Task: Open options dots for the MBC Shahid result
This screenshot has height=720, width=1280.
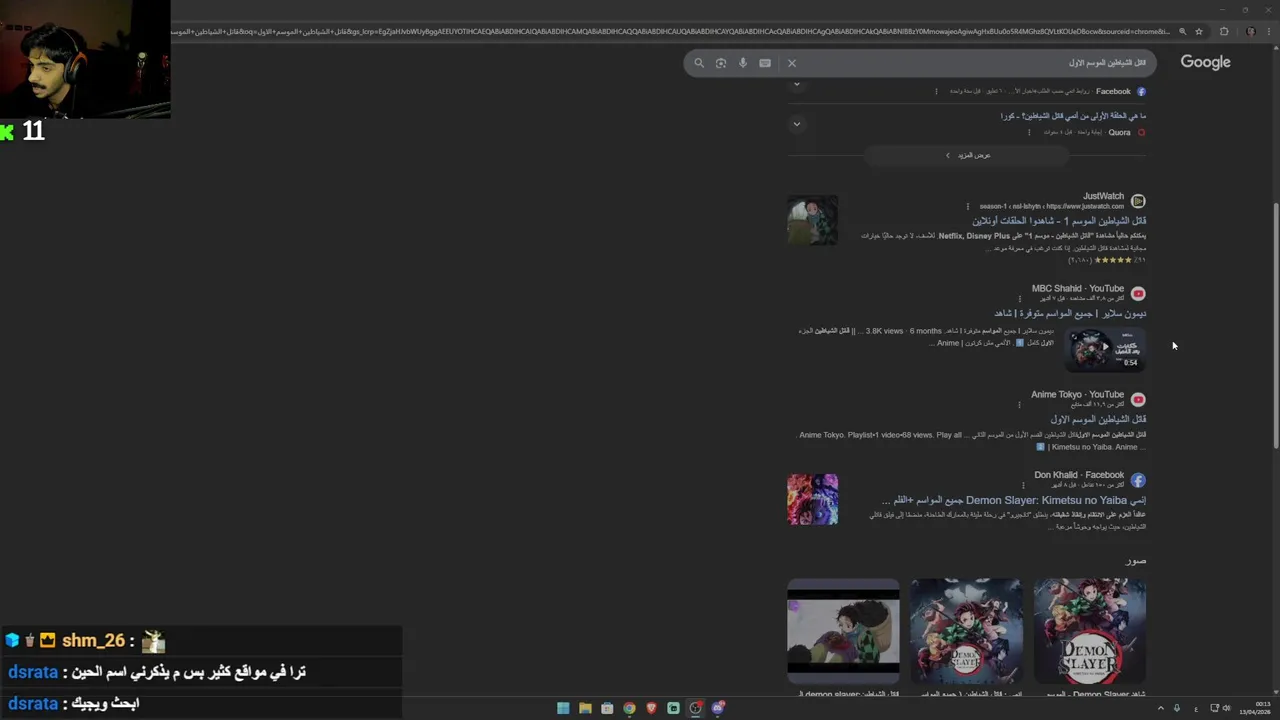Action: (1020, 299)
